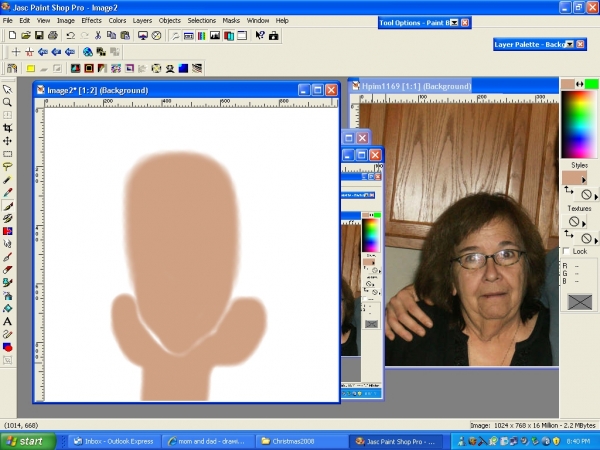Open foreground Textures flyout arrow
The height and width of the screenshot is (450, 600).
584,223
